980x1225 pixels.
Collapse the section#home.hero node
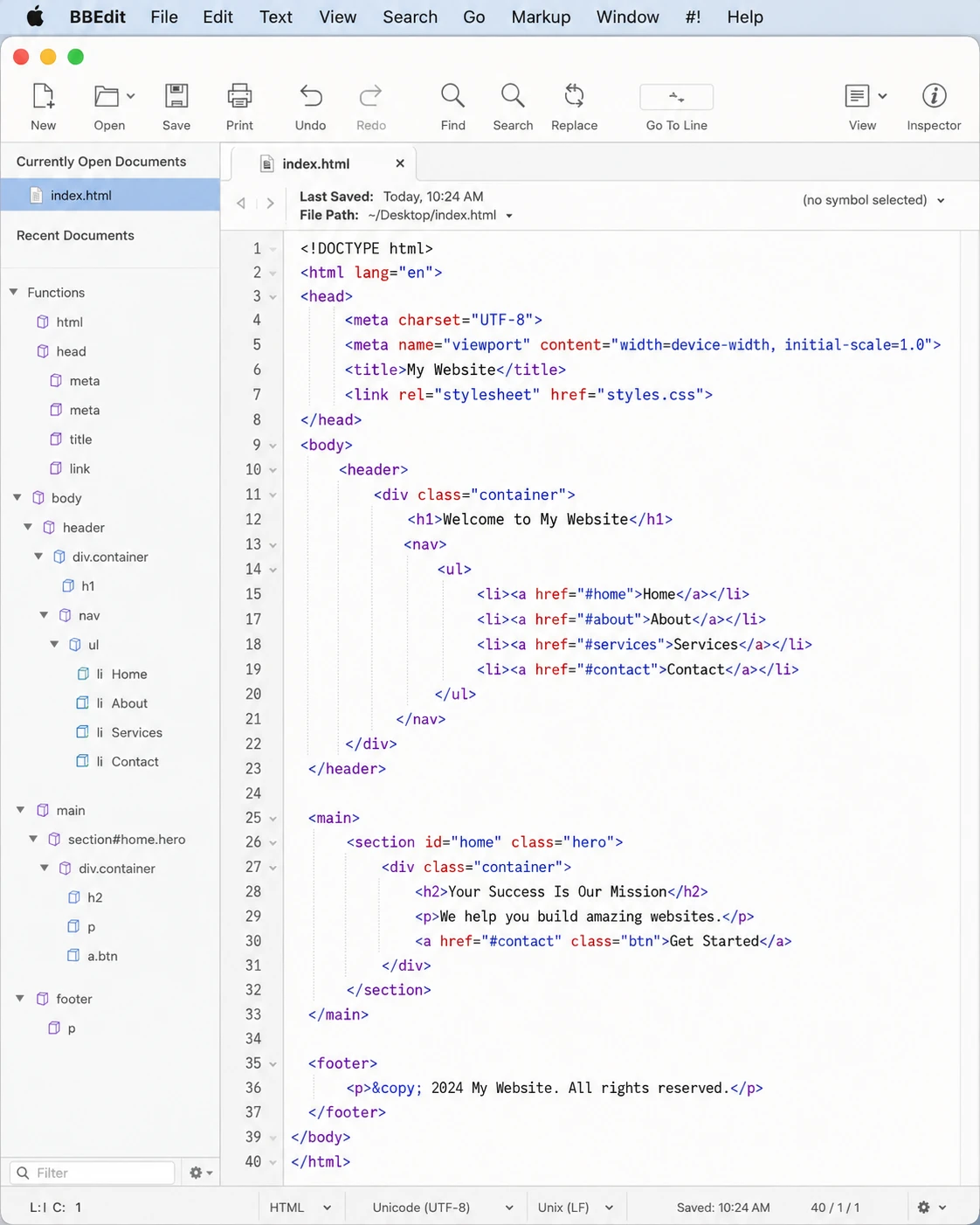(x=33, y=839)
